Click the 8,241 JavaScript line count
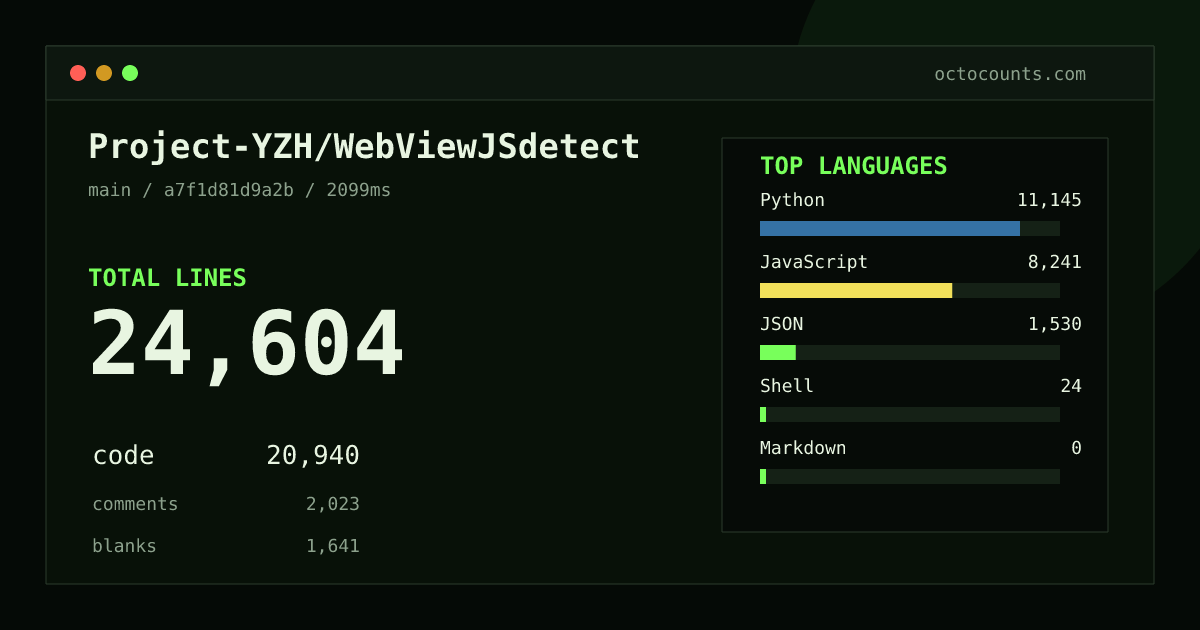 click(x=1055, y=262)
